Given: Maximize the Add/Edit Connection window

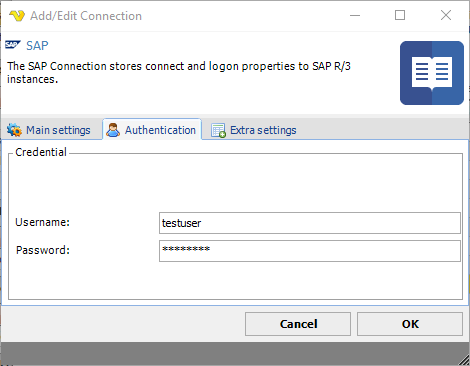Looking at the screenshot, I should tap(400, 15).
